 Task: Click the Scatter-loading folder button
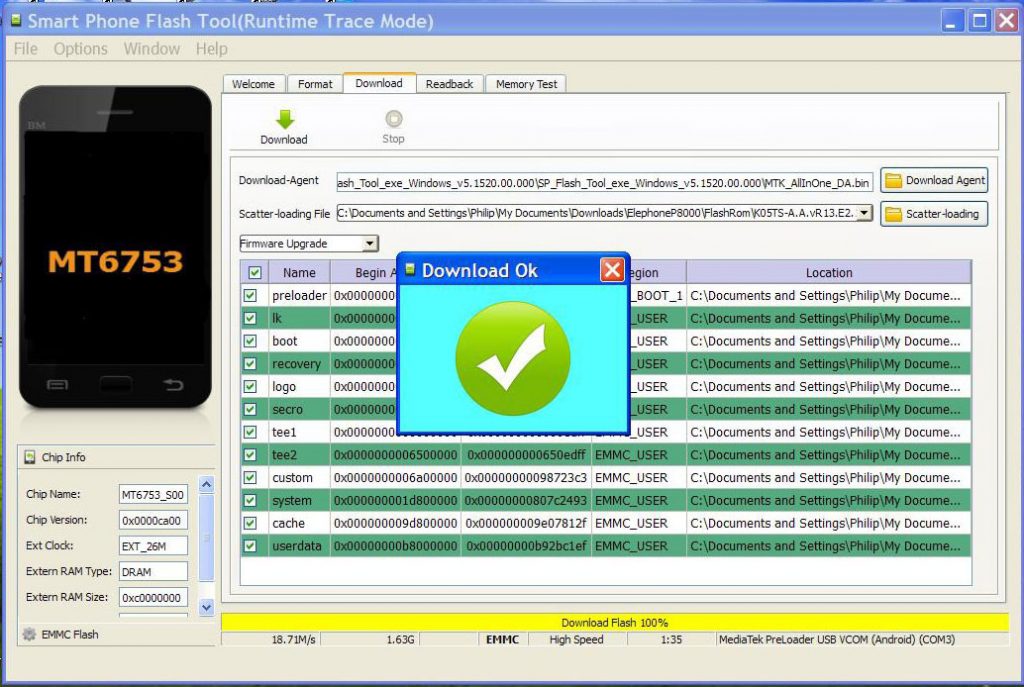click(x=934, y=214)
